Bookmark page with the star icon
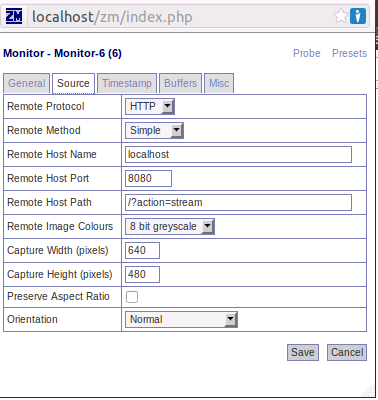This screenshot has width=378, height=400. 341,16
